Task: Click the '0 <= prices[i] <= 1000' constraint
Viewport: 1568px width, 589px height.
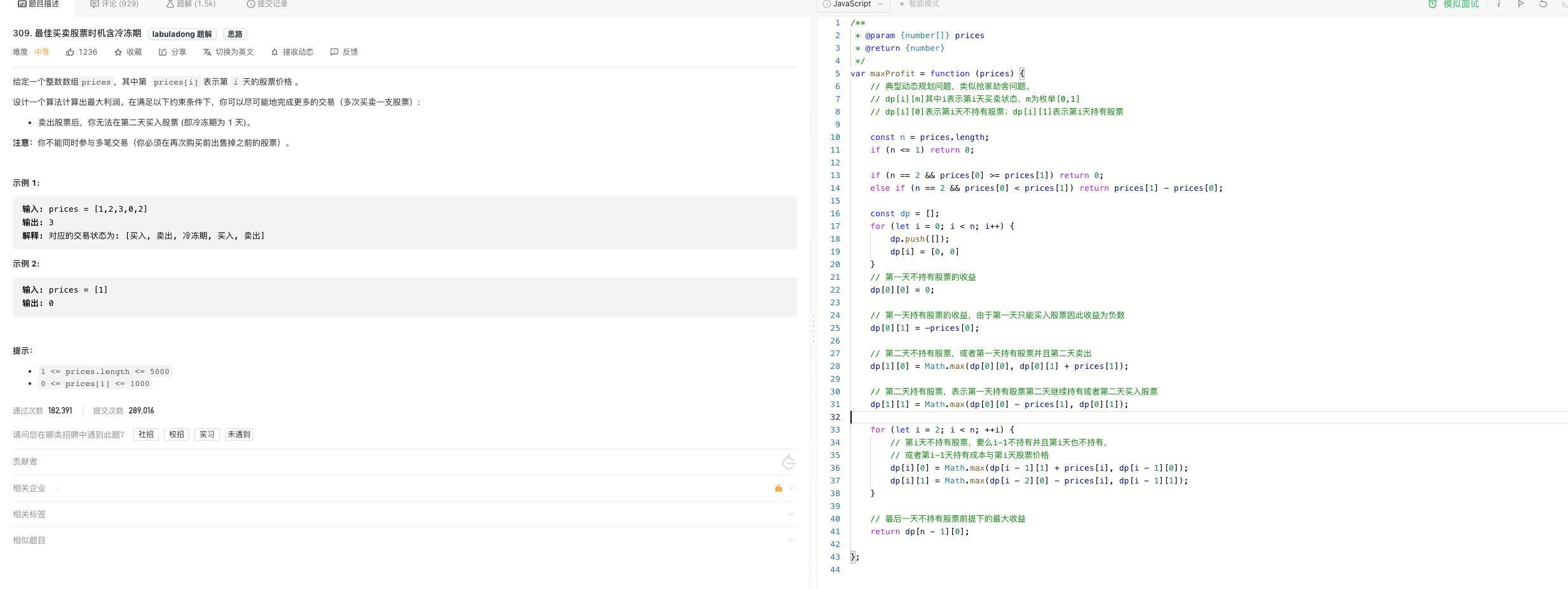Action: pos(95,384)
